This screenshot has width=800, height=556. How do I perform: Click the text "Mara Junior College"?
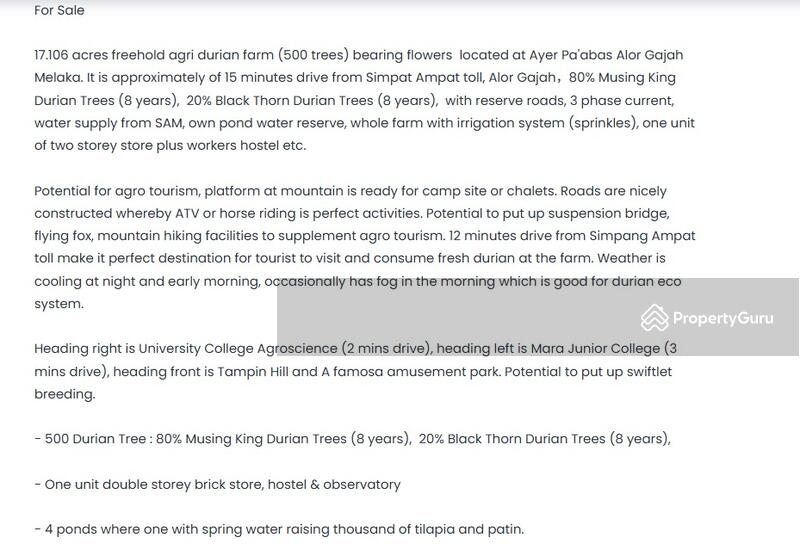[592, 349]
